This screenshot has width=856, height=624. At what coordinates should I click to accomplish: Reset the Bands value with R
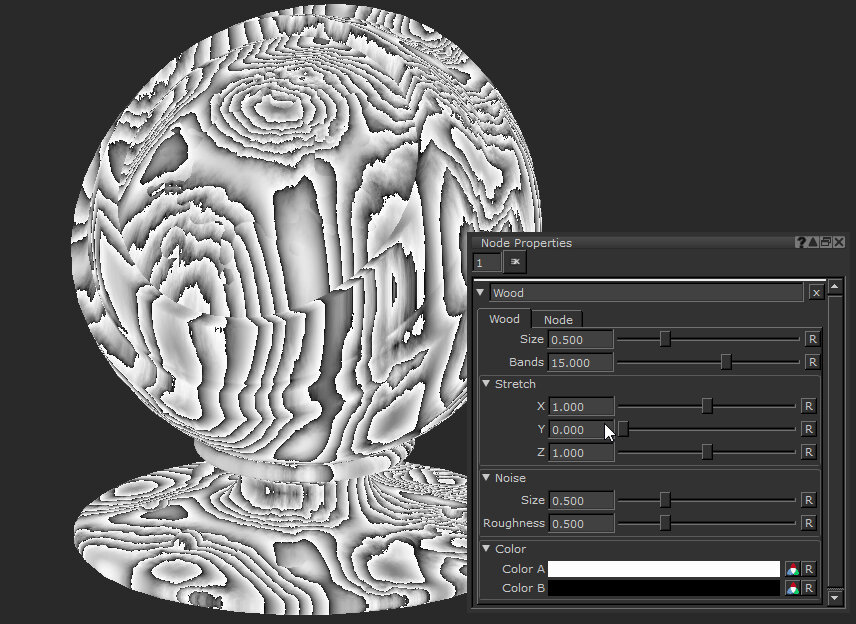[812, 362]
